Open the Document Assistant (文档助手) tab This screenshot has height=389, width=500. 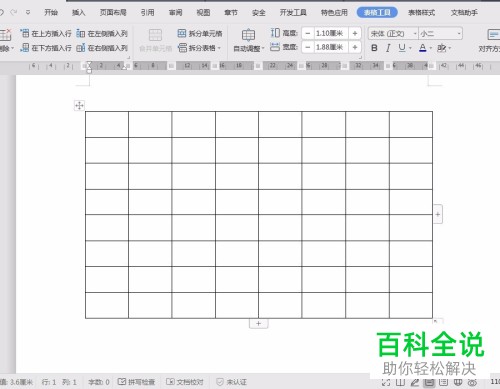(x=464, y=13)
